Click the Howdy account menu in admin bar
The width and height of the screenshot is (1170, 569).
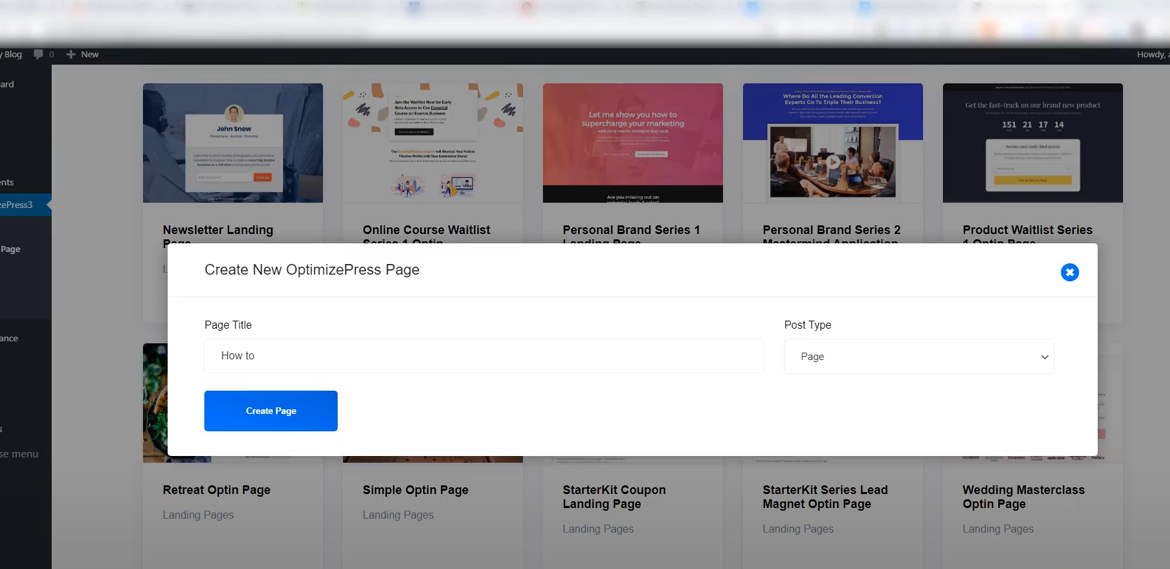(1153, 54)
